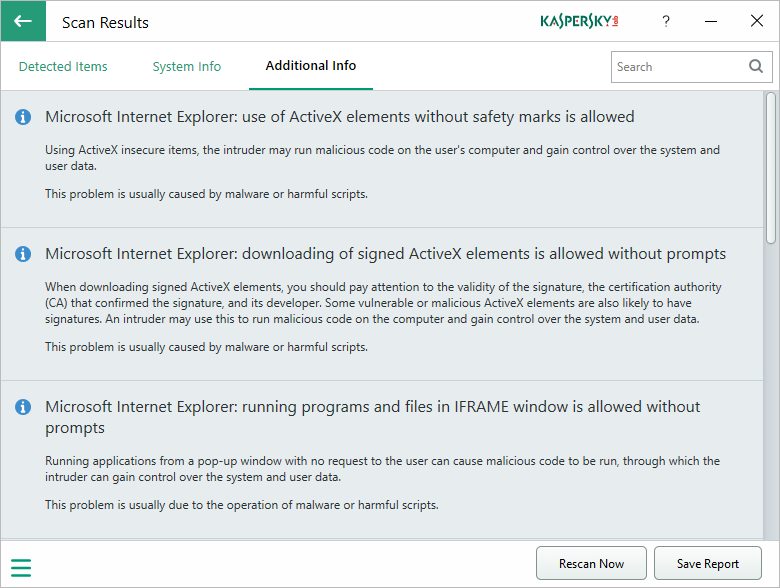Open the help question mark icon
This screenshot has width=780, height=588.
(x=666, y=21)
